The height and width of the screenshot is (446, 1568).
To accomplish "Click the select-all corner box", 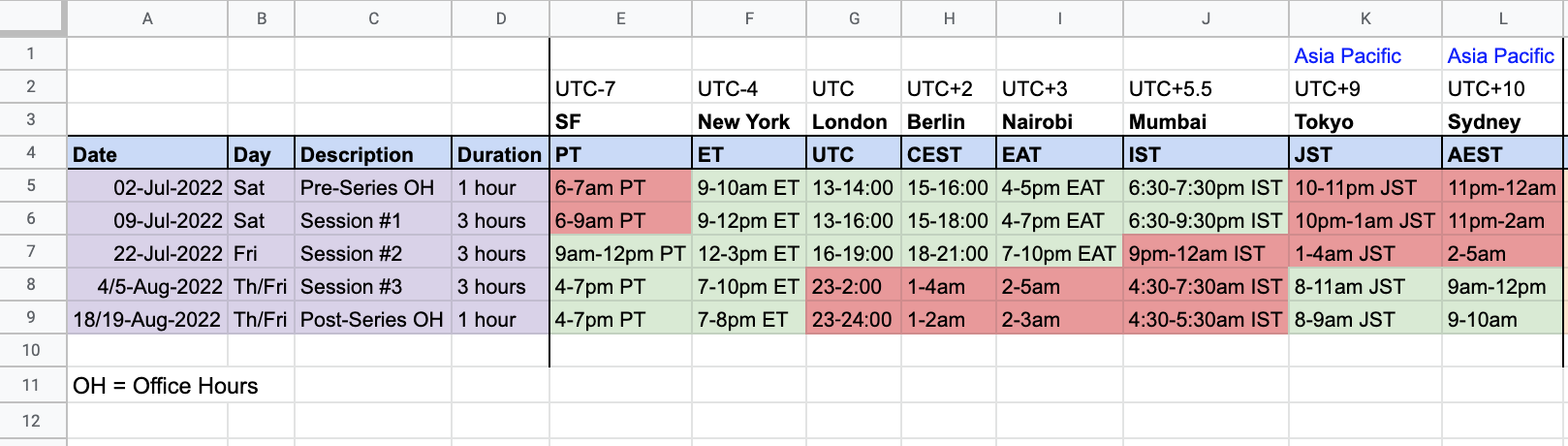I will pos(32,17).
